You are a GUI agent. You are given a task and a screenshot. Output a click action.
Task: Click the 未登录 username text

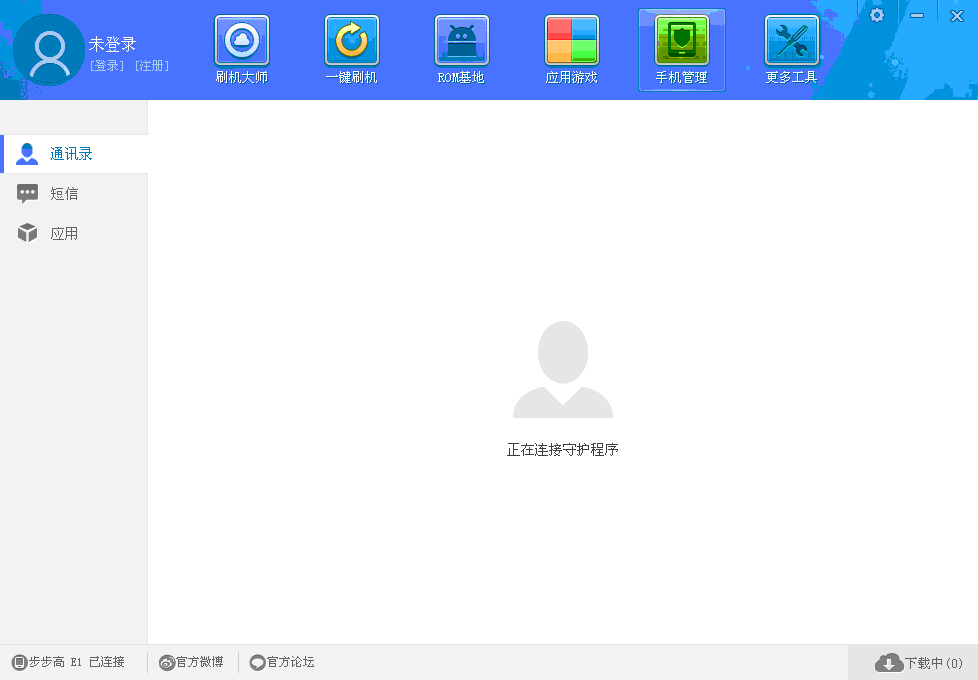pos(112,44)
